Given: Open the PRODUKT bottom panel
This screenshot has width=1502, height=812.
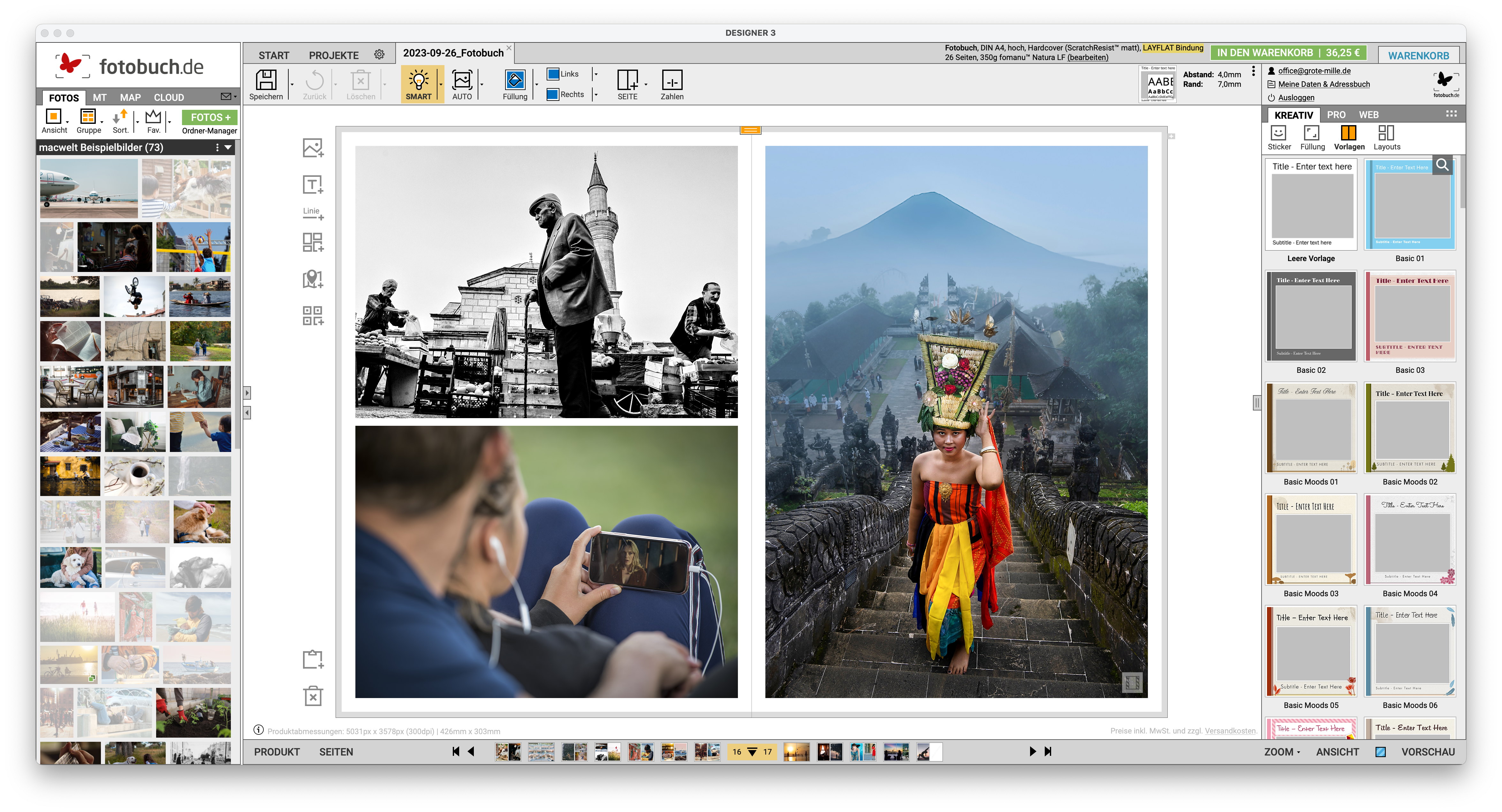Looking at the screenshot, I should pyautogui.click(x=277, y=752).
